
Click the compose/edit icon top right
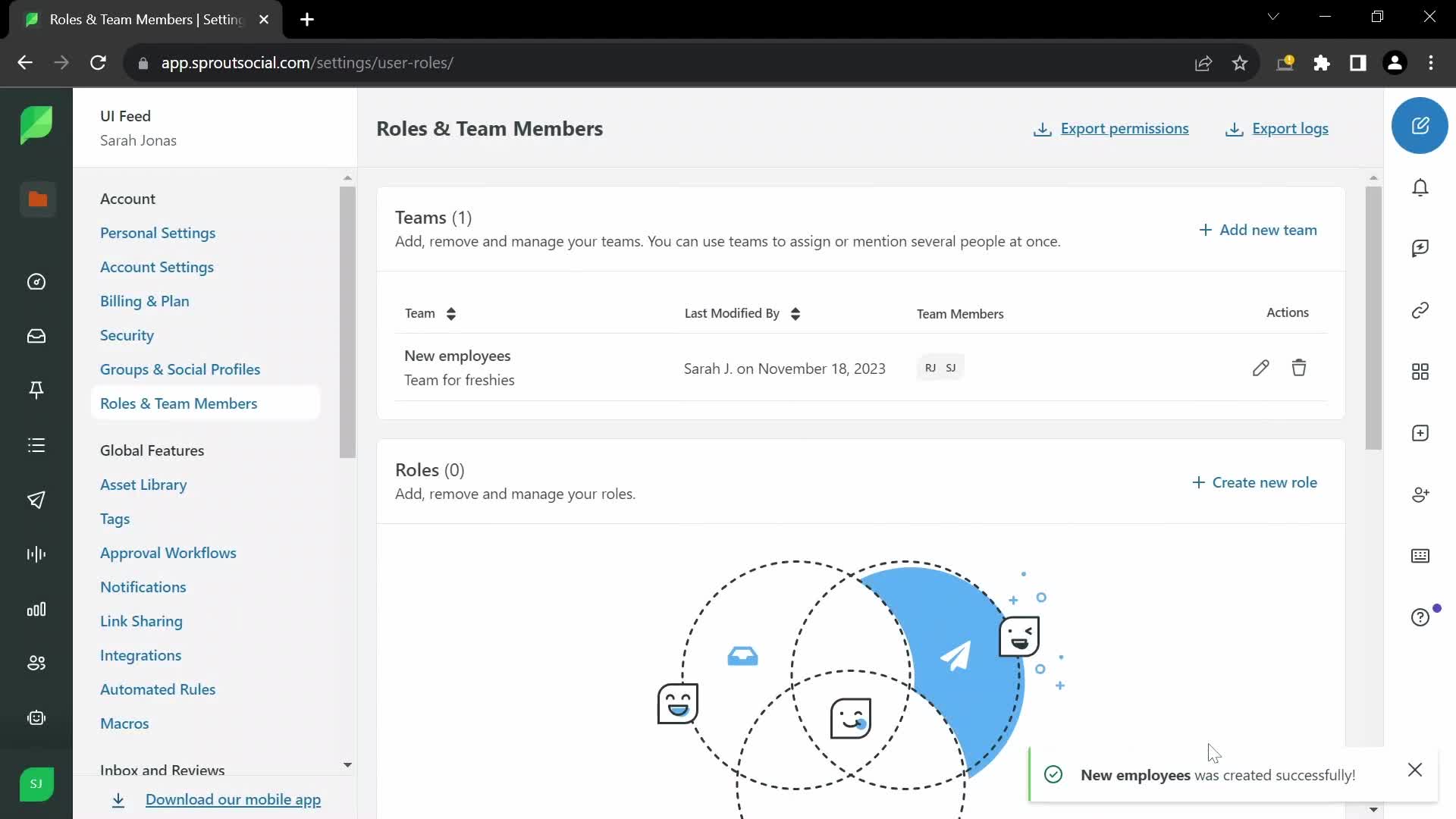pyautogui.click(x=1420, y=126)
